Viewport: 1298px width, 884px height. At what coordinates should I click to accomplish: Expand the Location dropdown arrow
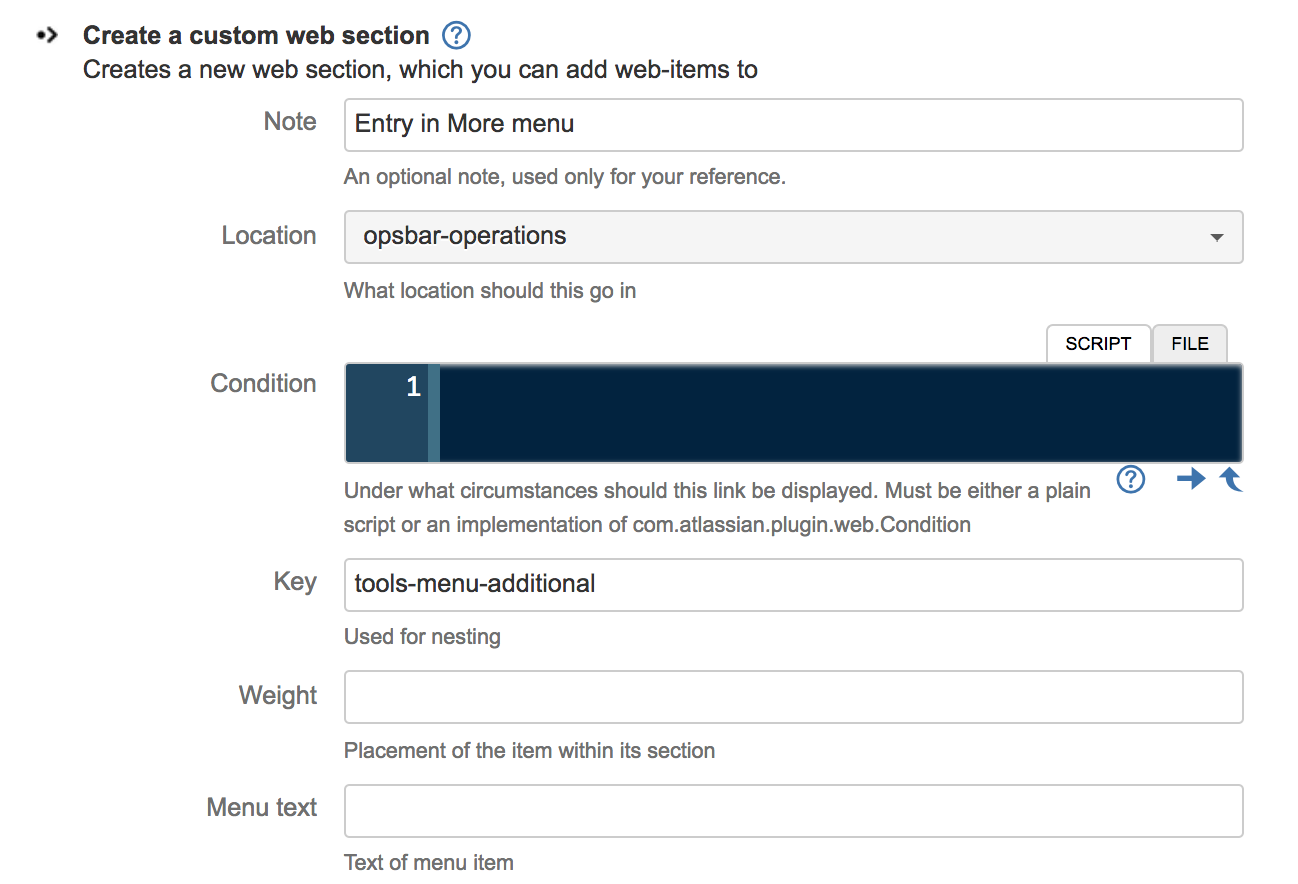coord(1217,238)
